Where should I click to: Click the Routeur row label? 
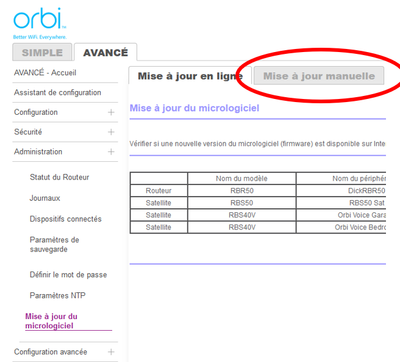[159, 191]
